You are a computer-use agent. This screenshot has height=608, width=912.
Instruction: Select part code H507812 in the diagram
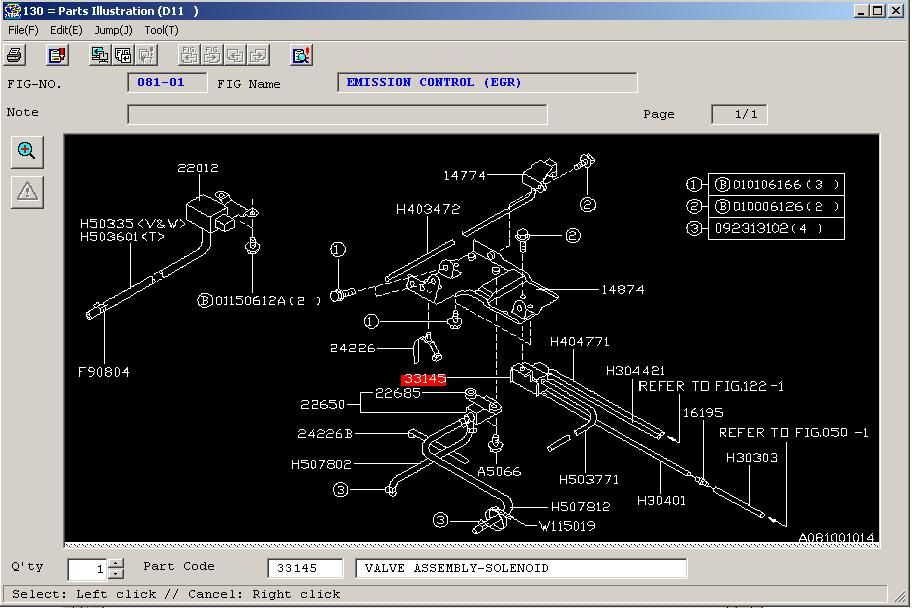[x=580, y=506]
